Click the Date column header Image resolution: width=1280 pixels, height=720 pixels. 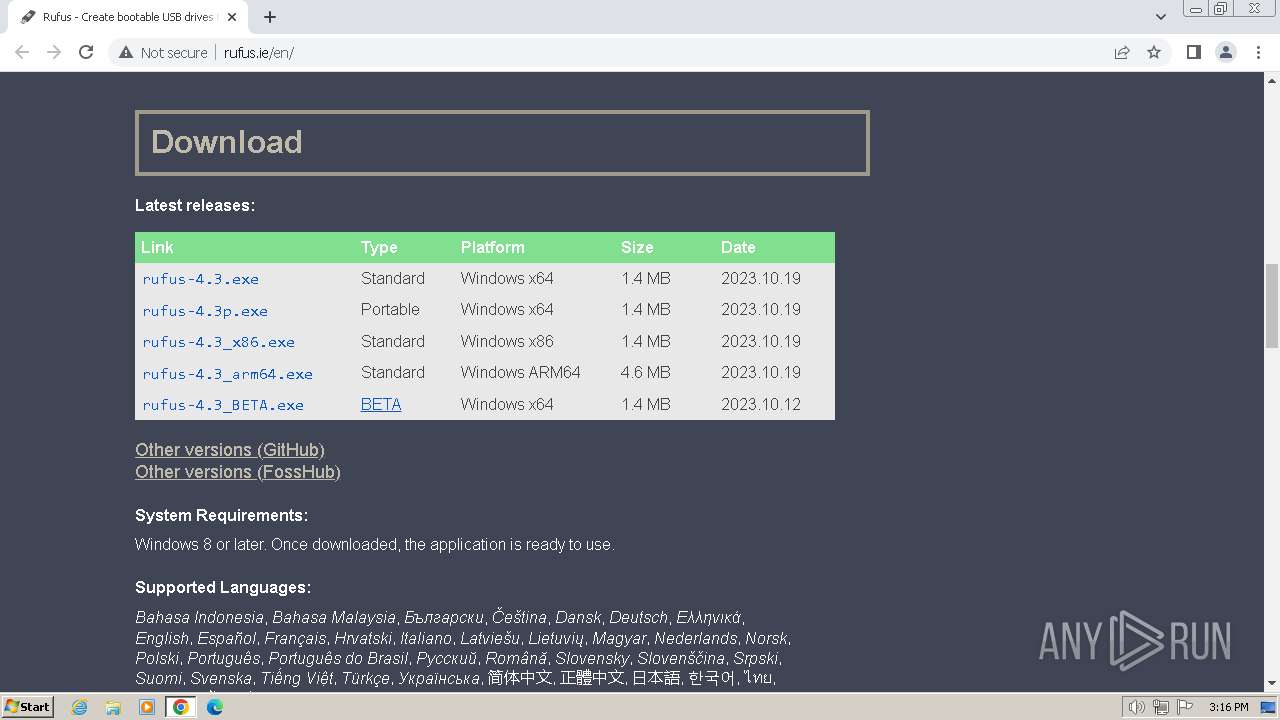click(x=738, y=247)
